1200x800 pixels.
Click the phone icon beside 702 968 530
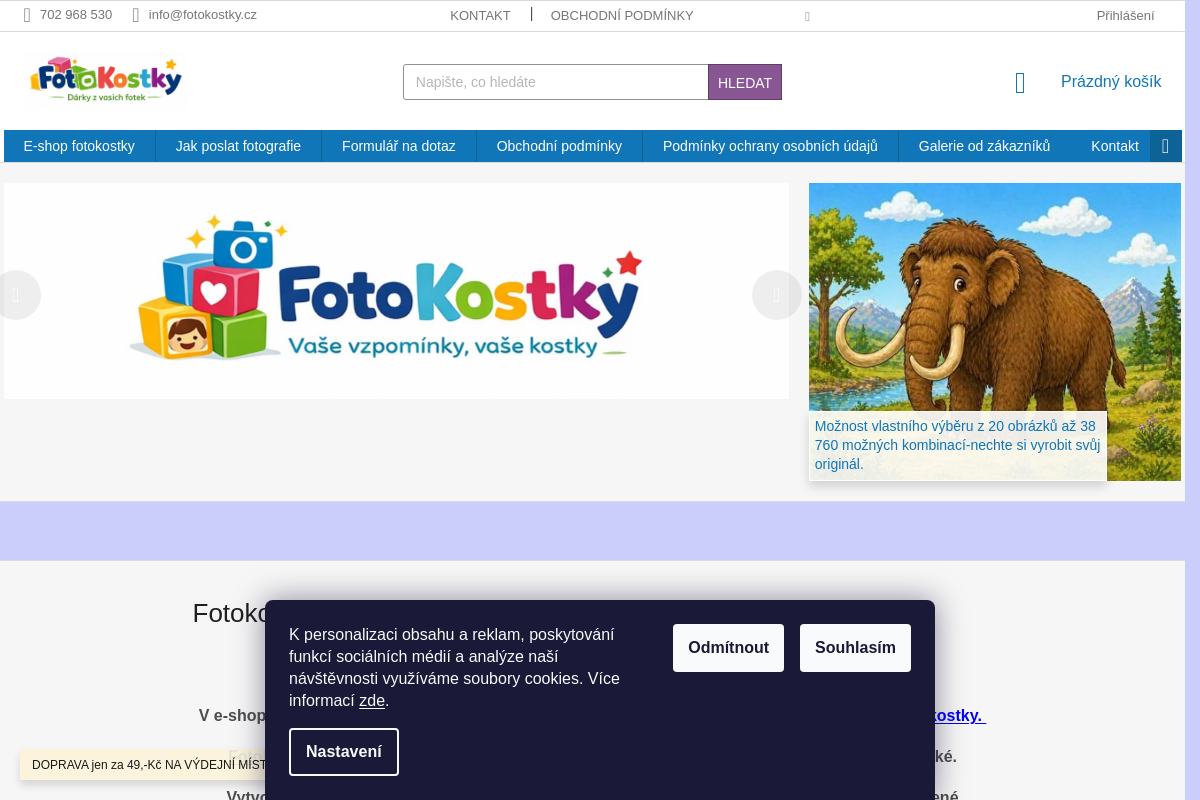click(27, 15)
